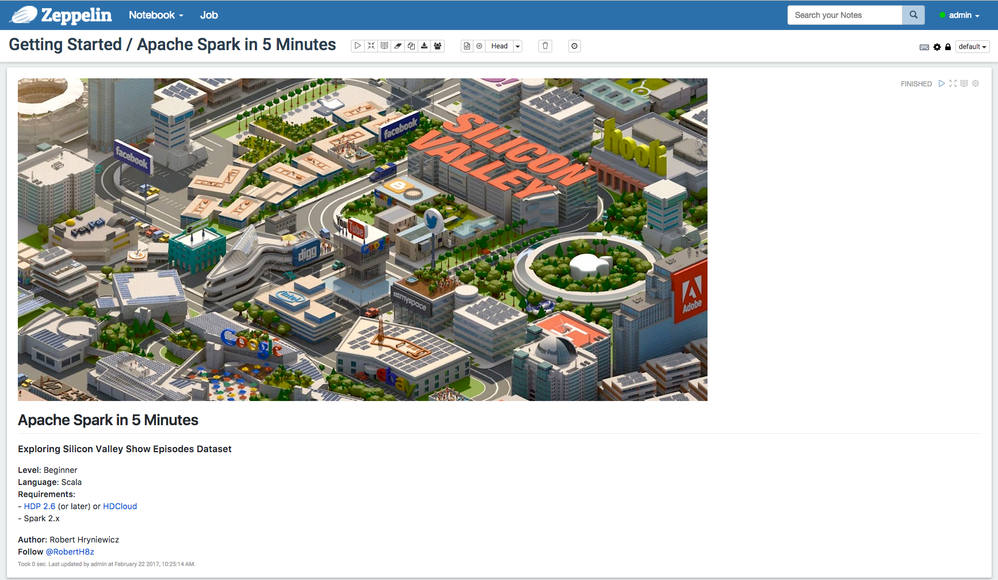Run all paragraphs in the note
The width and height of the screenshot is (998, 580).
click(x=358, y=46)
